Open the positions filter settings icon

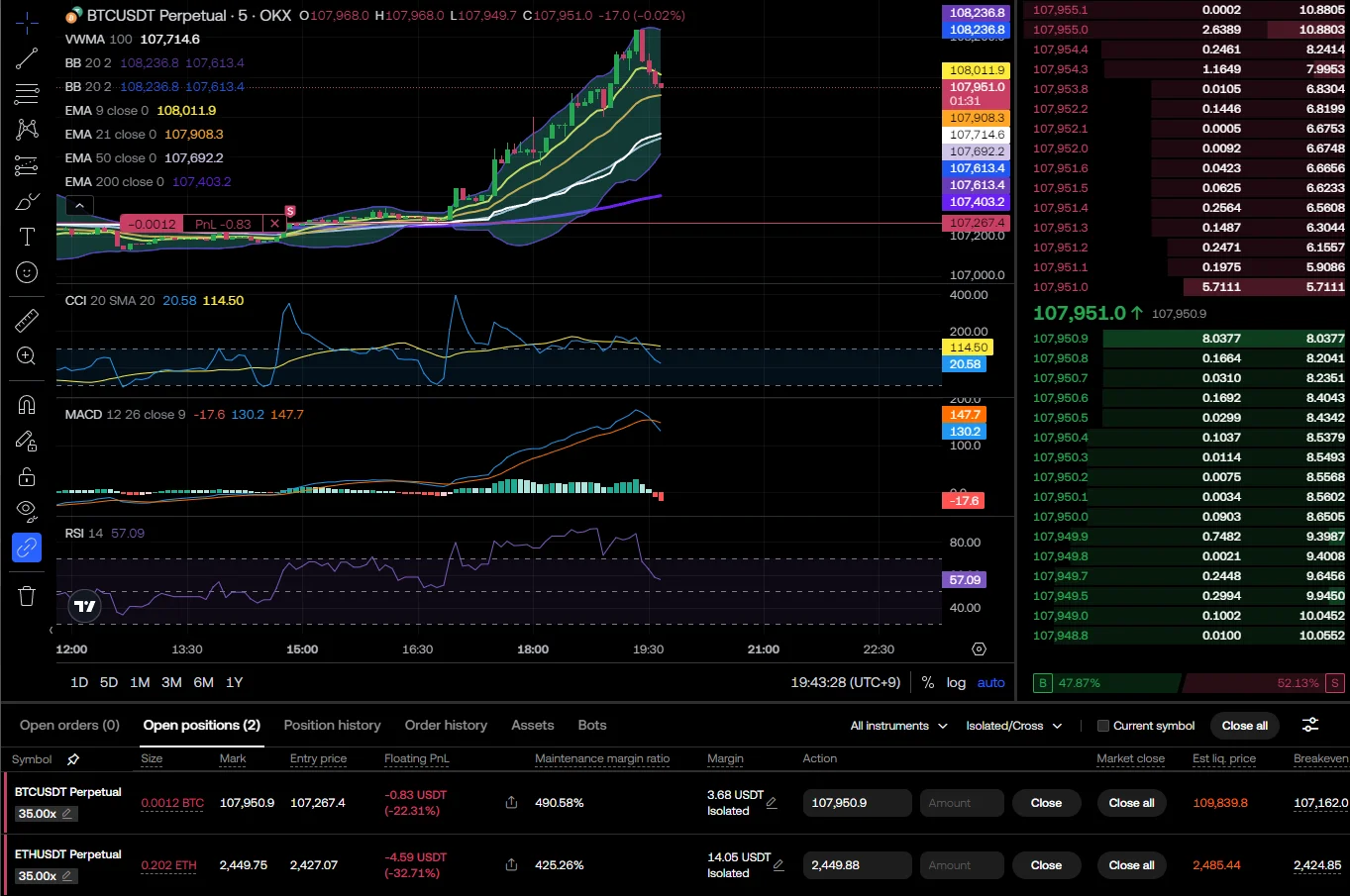1310,726
